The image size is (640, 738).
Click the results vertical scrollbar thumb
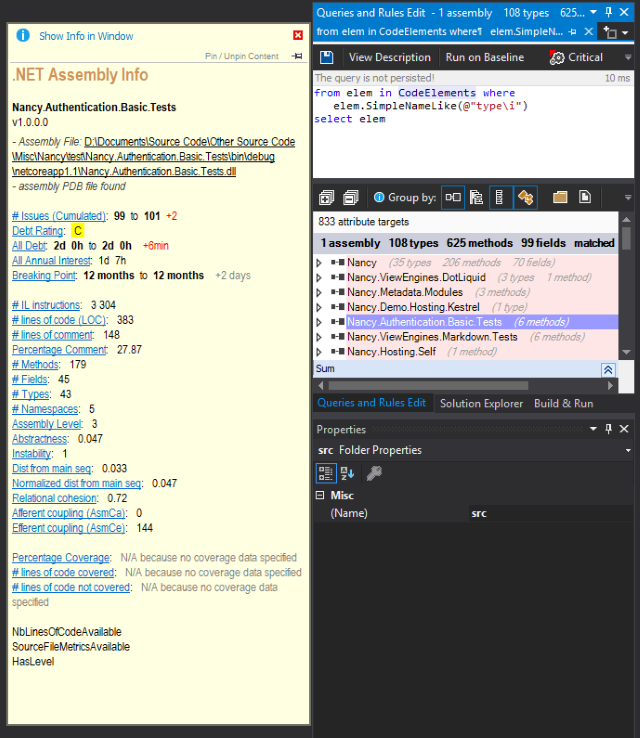coord(626,239)
